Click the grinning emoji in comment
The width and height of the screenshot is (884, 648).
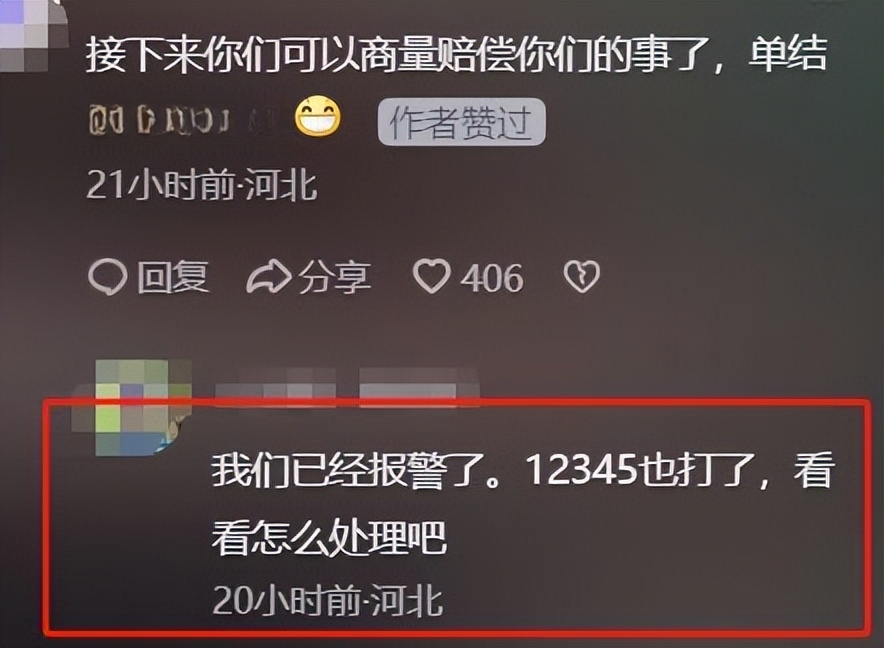tap(318, 117)
